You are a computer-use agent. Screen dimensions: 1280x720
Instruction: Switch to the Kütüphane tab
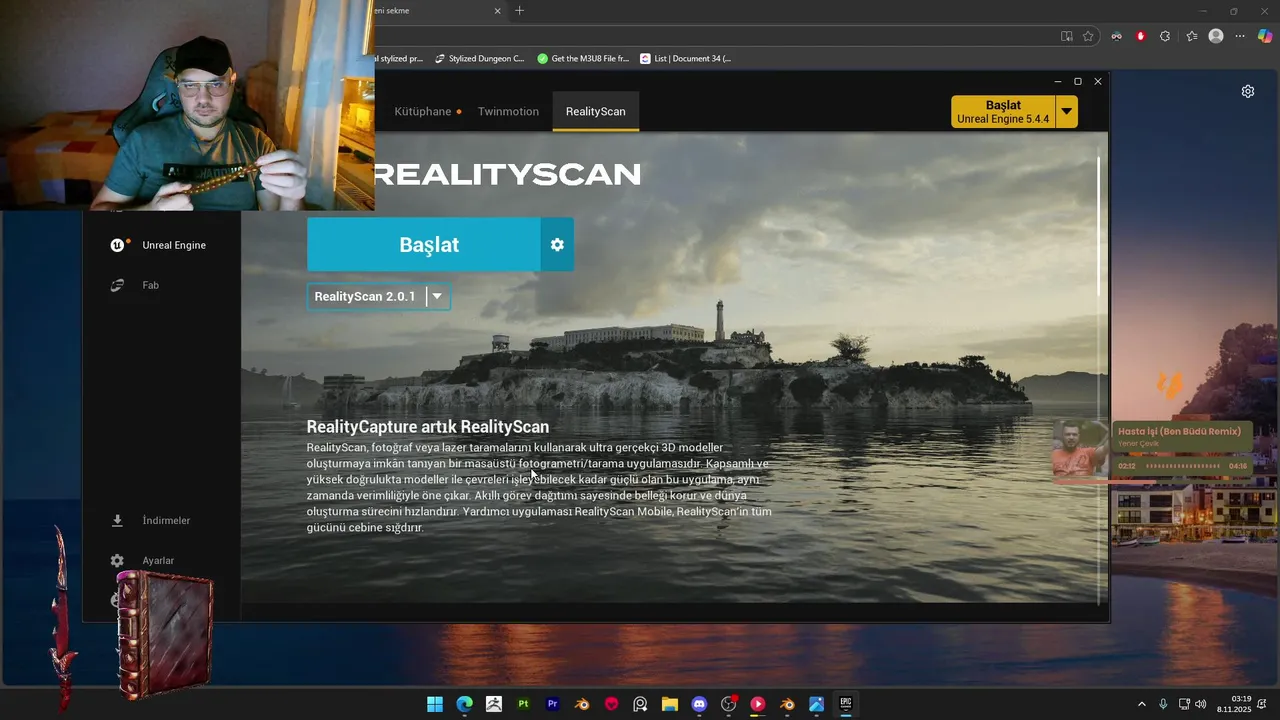423,111
